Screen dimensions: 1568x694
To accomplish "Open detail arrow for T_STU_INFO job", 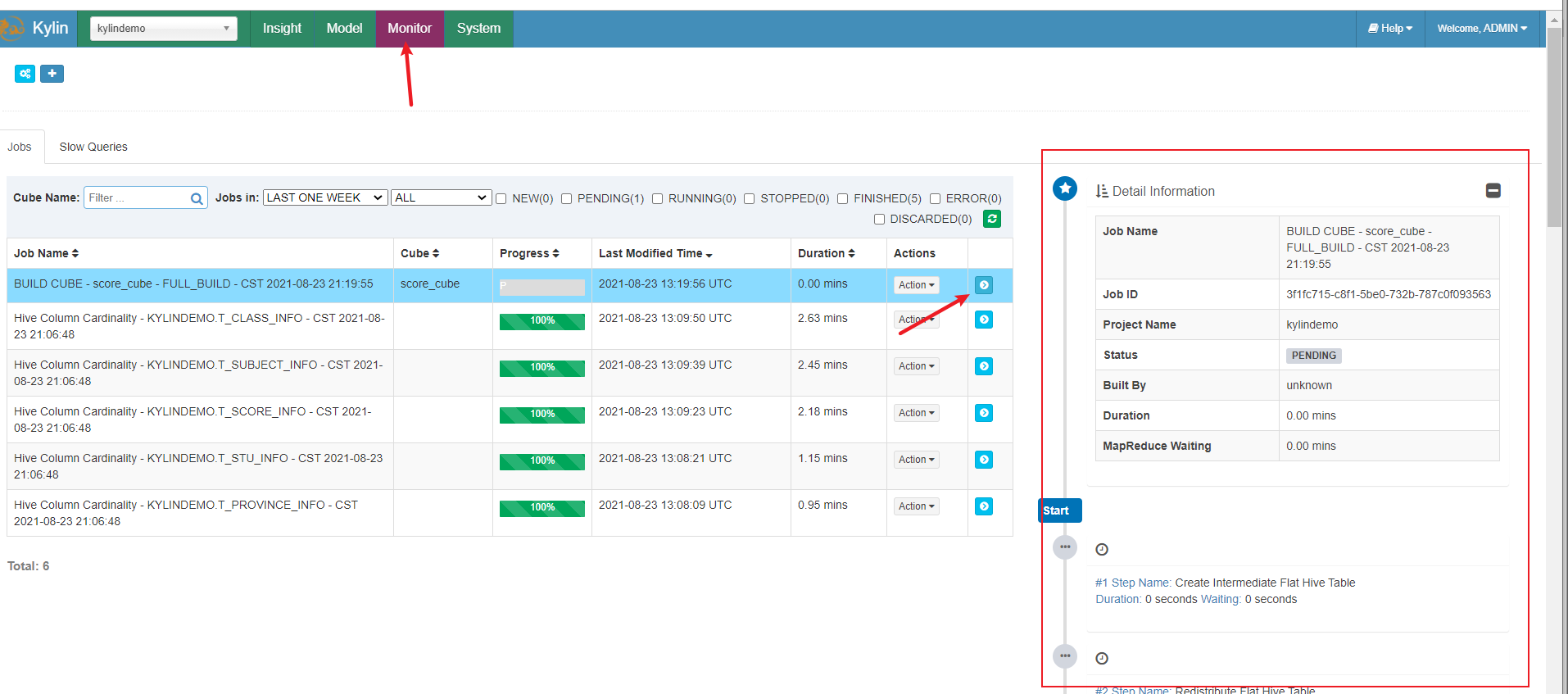I will click(984, 460).
